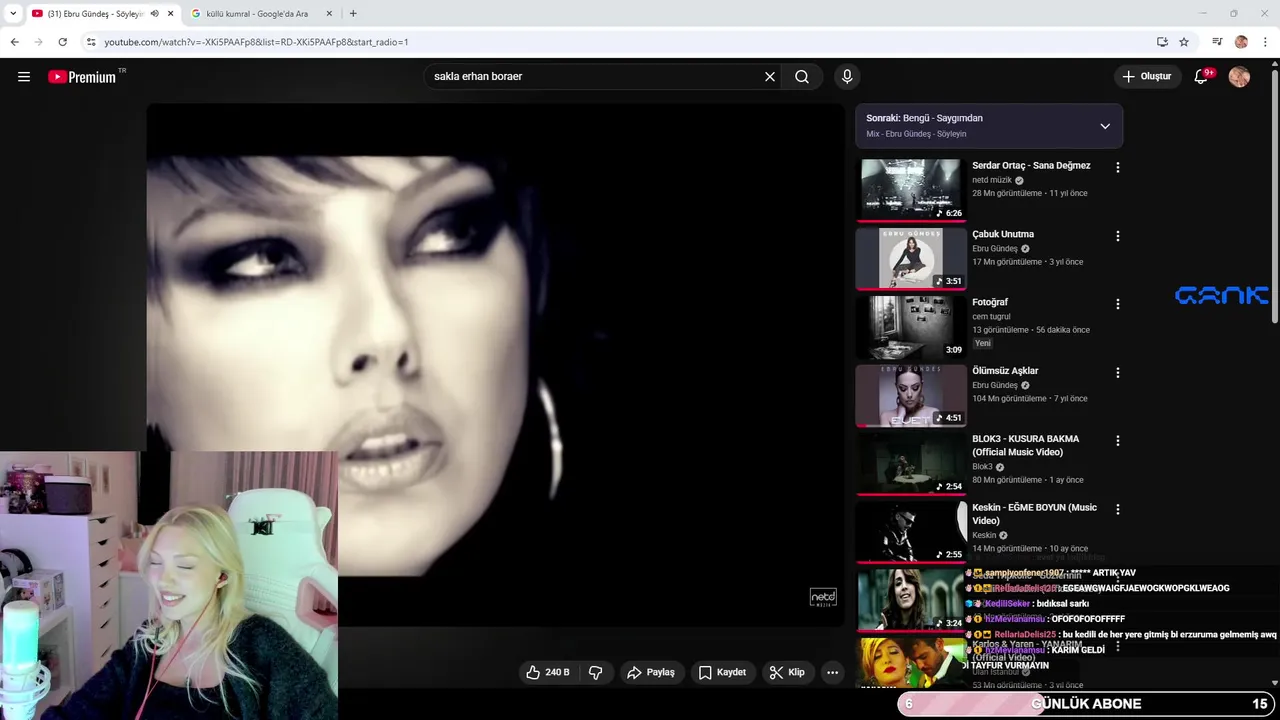Open media controls icon in toolbar
The width and height of the screenshot is (1280, 720).
pyautogui.click(x=1217, y=42)
